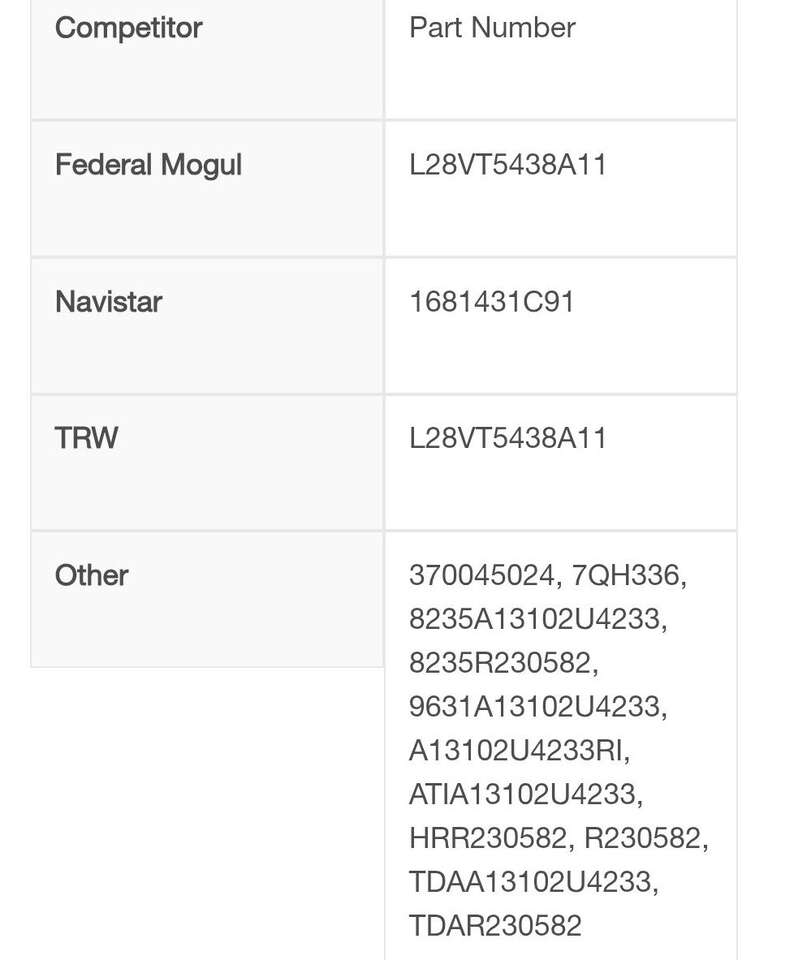This screenshot has height=960, width=794.
Task: Click the Competitor column header cell
Action: click(128, 28)
